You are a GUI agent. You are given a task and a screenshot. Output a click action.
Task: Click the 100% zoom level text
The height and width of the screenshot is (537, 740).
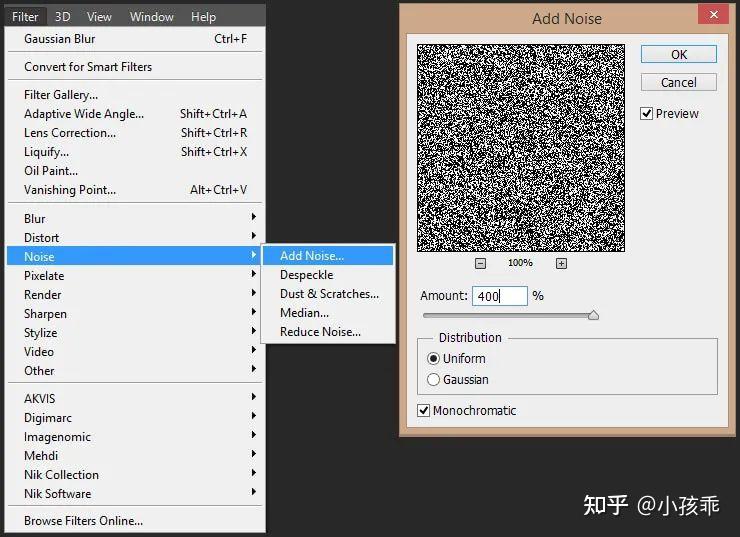tap(520, 263)
